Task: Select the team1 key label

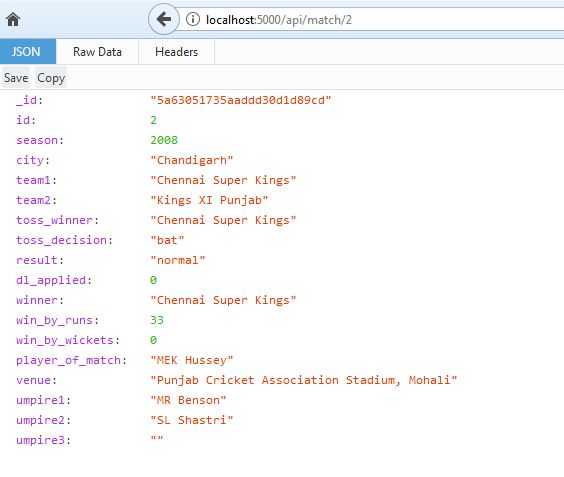Action: point(36,180)
